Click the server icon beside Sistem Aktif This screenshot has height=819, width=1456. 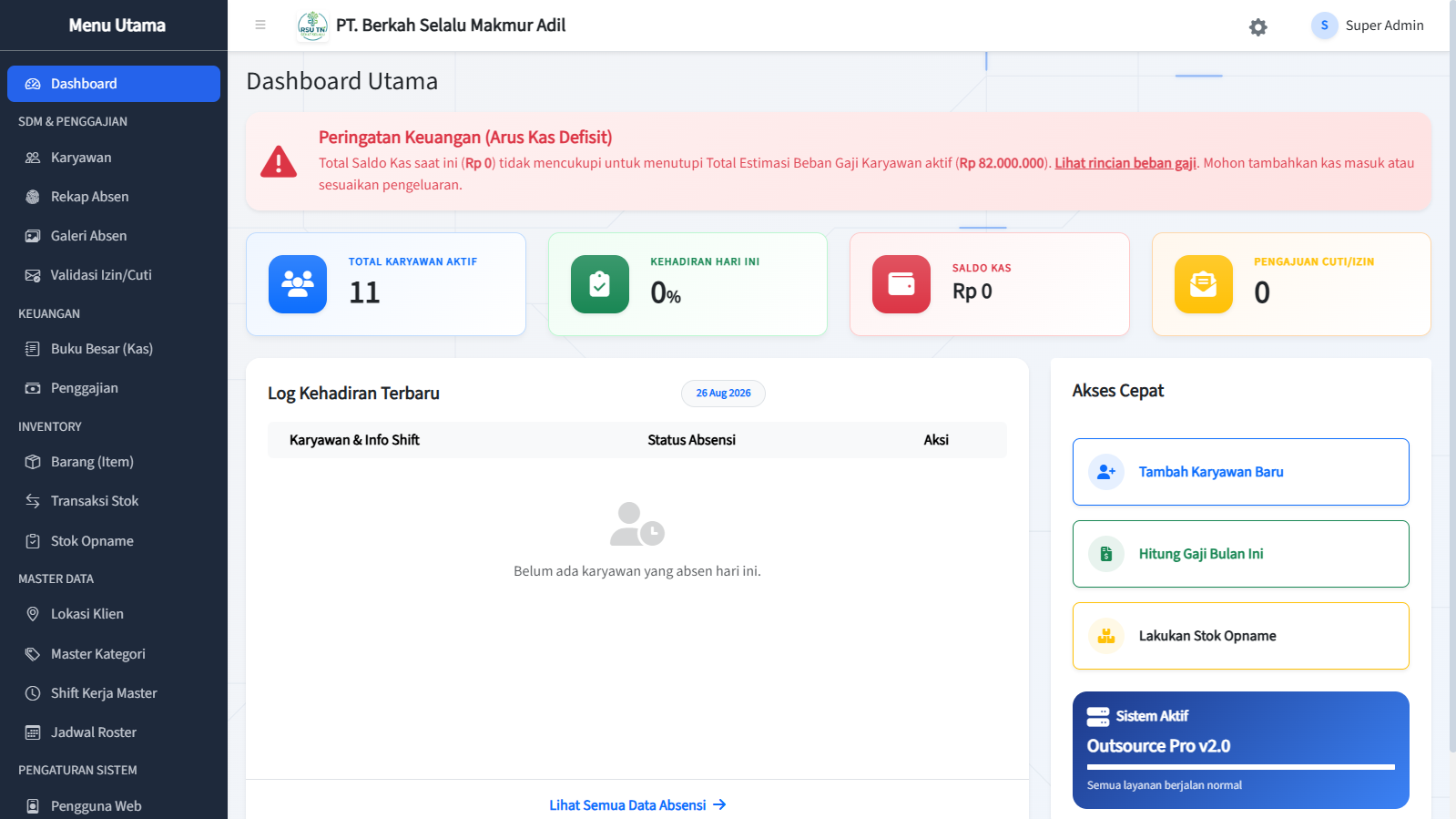[1098, 717]
